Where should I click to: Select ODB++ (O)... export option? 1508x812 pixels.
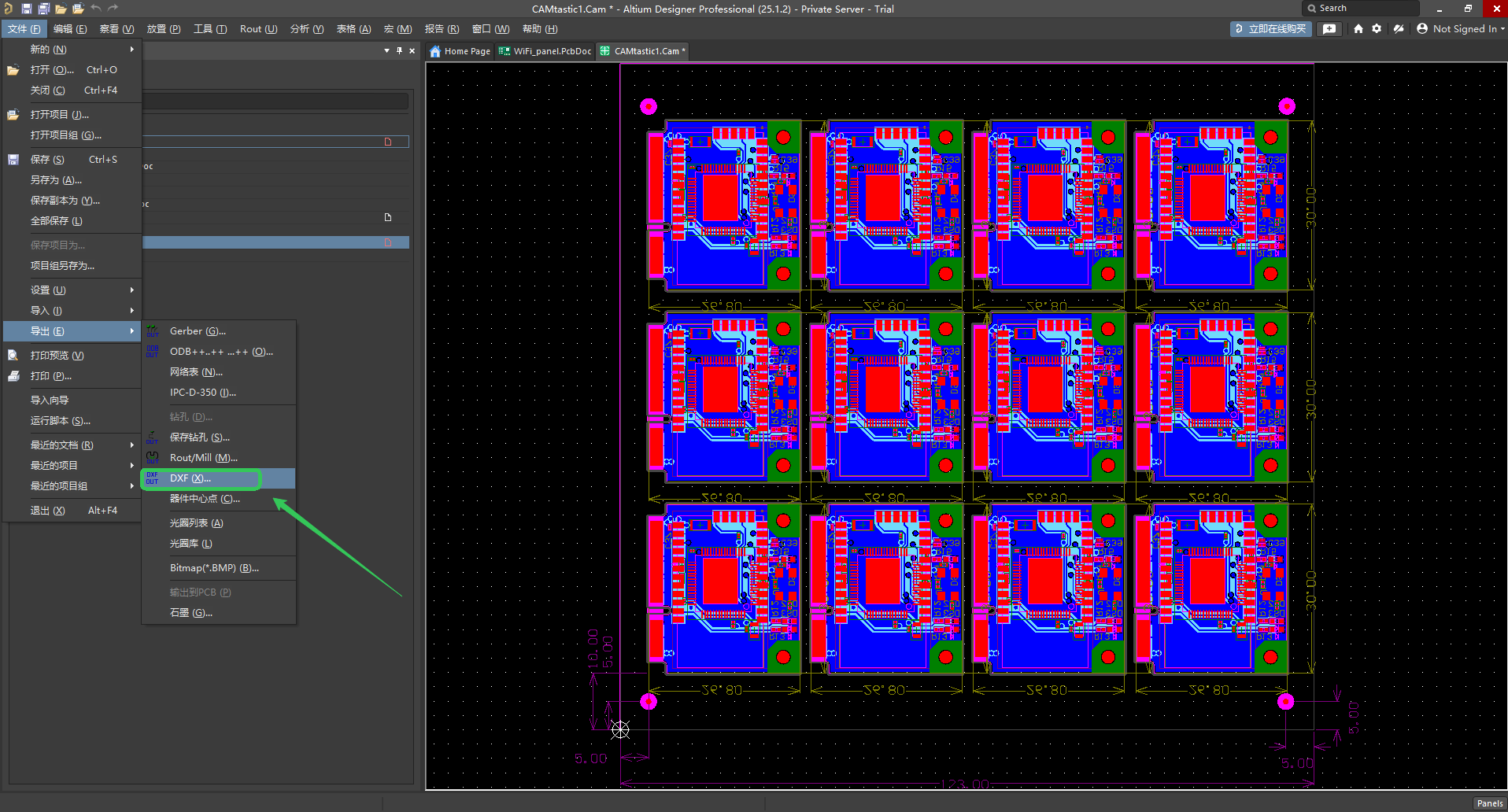[x=219, y=352]
